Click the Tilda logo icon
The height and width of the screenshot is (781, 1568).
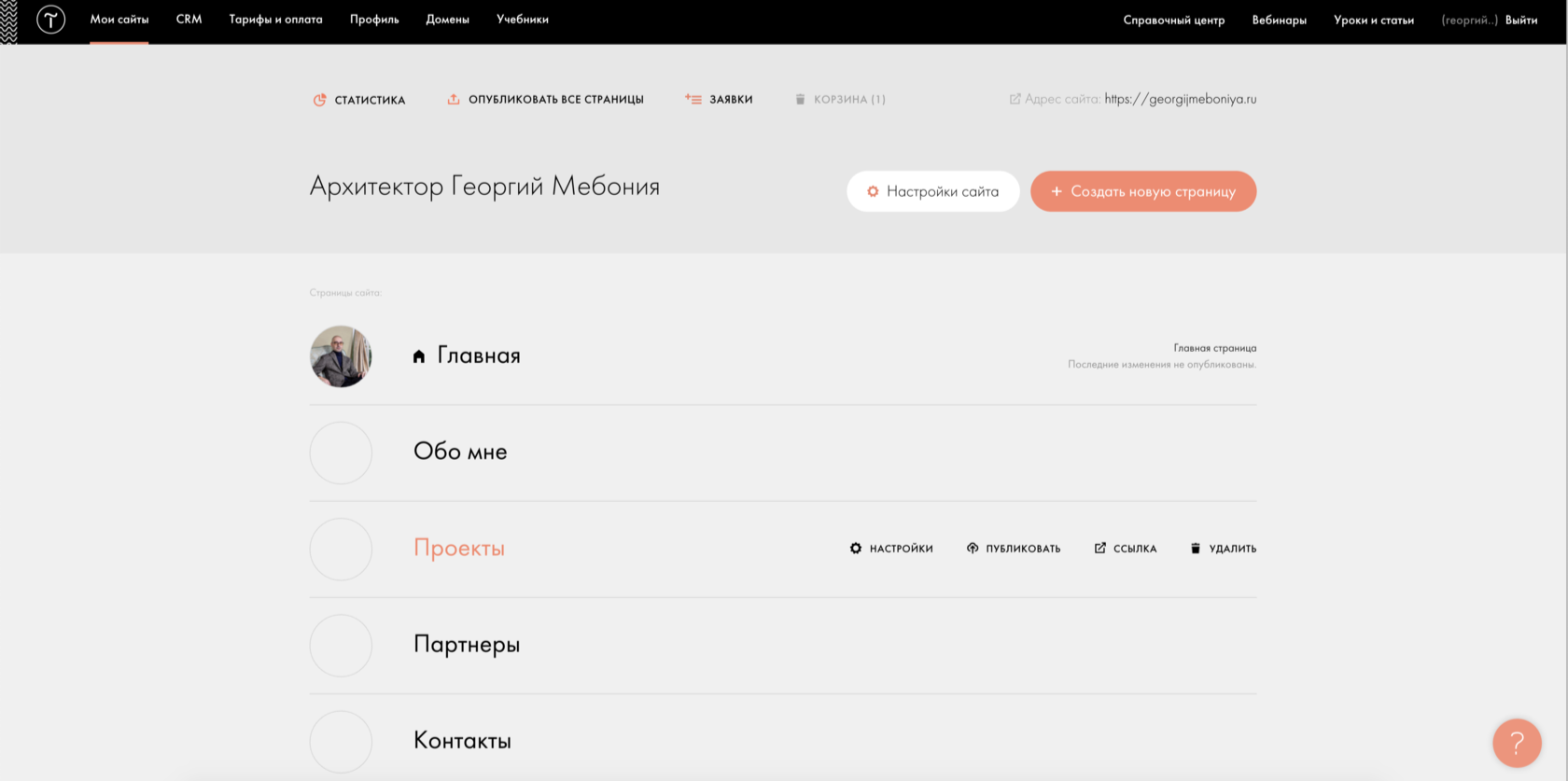click(x=50, y=20)
